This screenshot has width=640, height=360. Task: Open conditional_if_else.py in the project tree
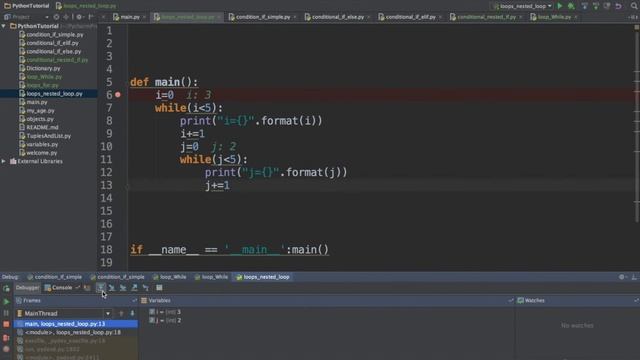point(53,51)
